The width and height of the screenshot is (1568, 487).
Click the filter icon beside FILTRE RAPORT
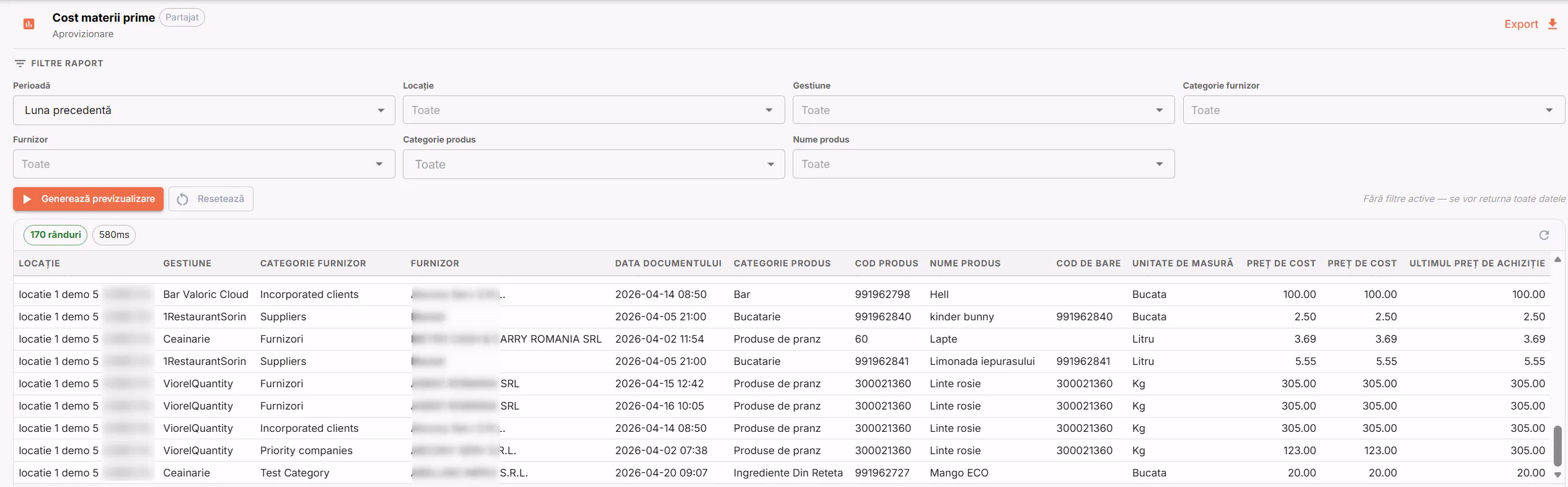click(20, 63)
